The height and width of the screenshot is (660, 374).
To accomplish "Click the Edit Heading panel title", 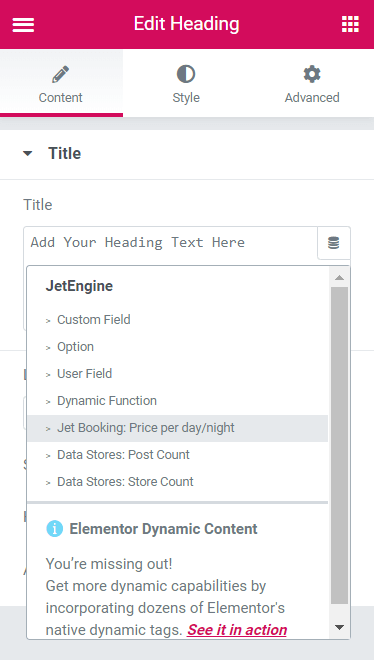I will pyautogui.click(x=186, y=24).
